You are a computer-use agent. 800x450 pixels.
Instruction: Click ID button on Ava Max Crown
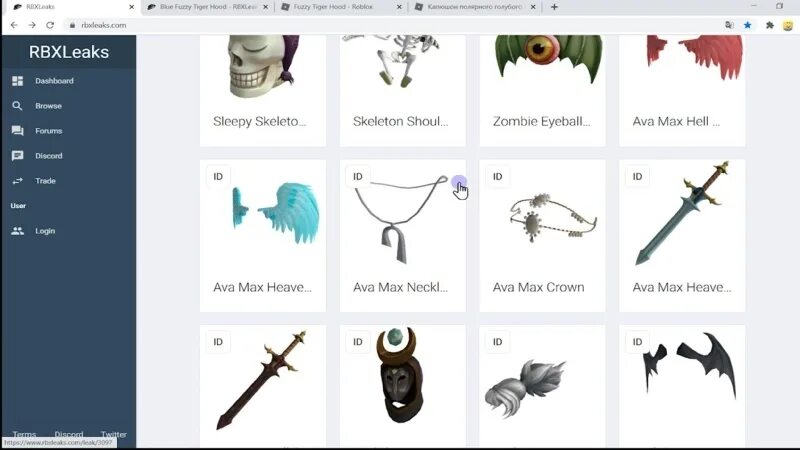[497, 177]
